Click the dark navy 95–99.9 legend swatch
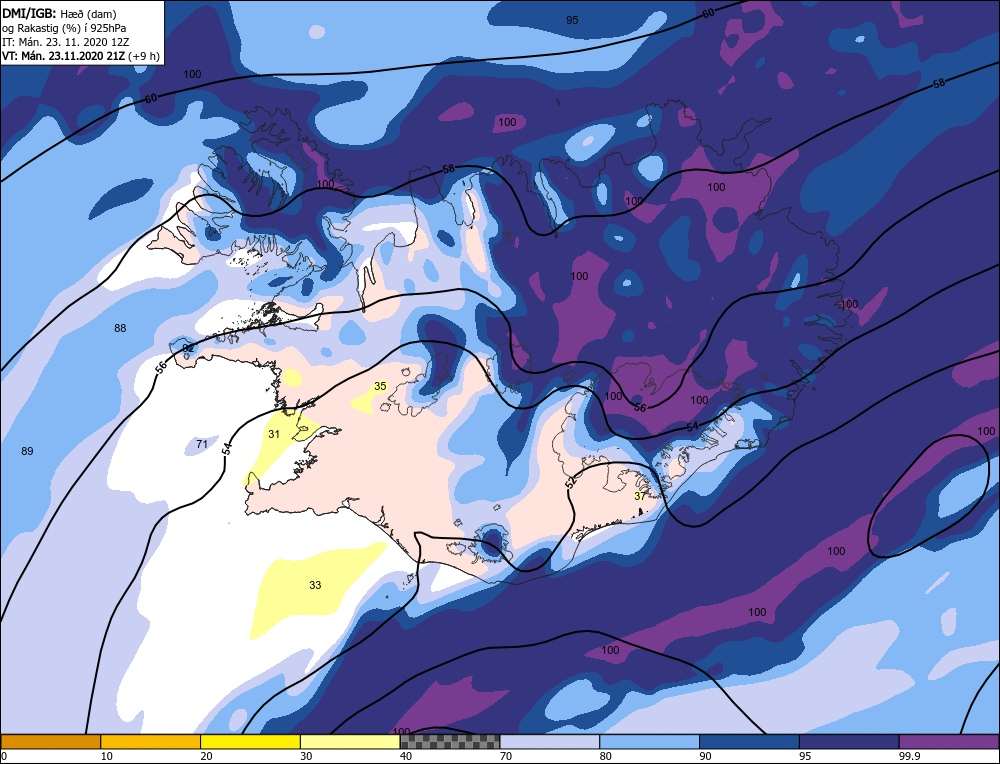This screenshot has width=1000, height=764. (x=849, y=741)
